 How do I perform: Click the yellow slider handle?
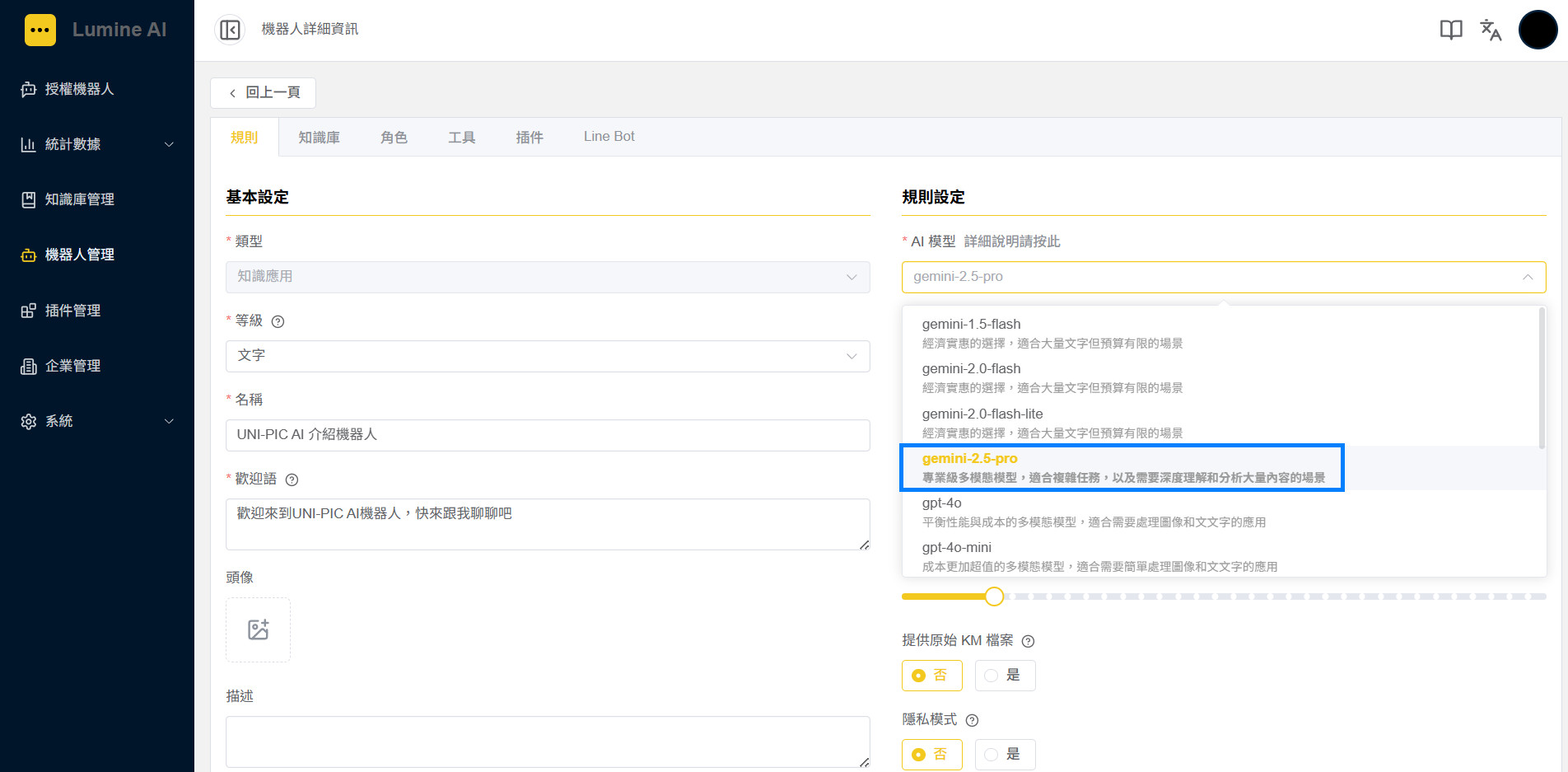point(994,597)
